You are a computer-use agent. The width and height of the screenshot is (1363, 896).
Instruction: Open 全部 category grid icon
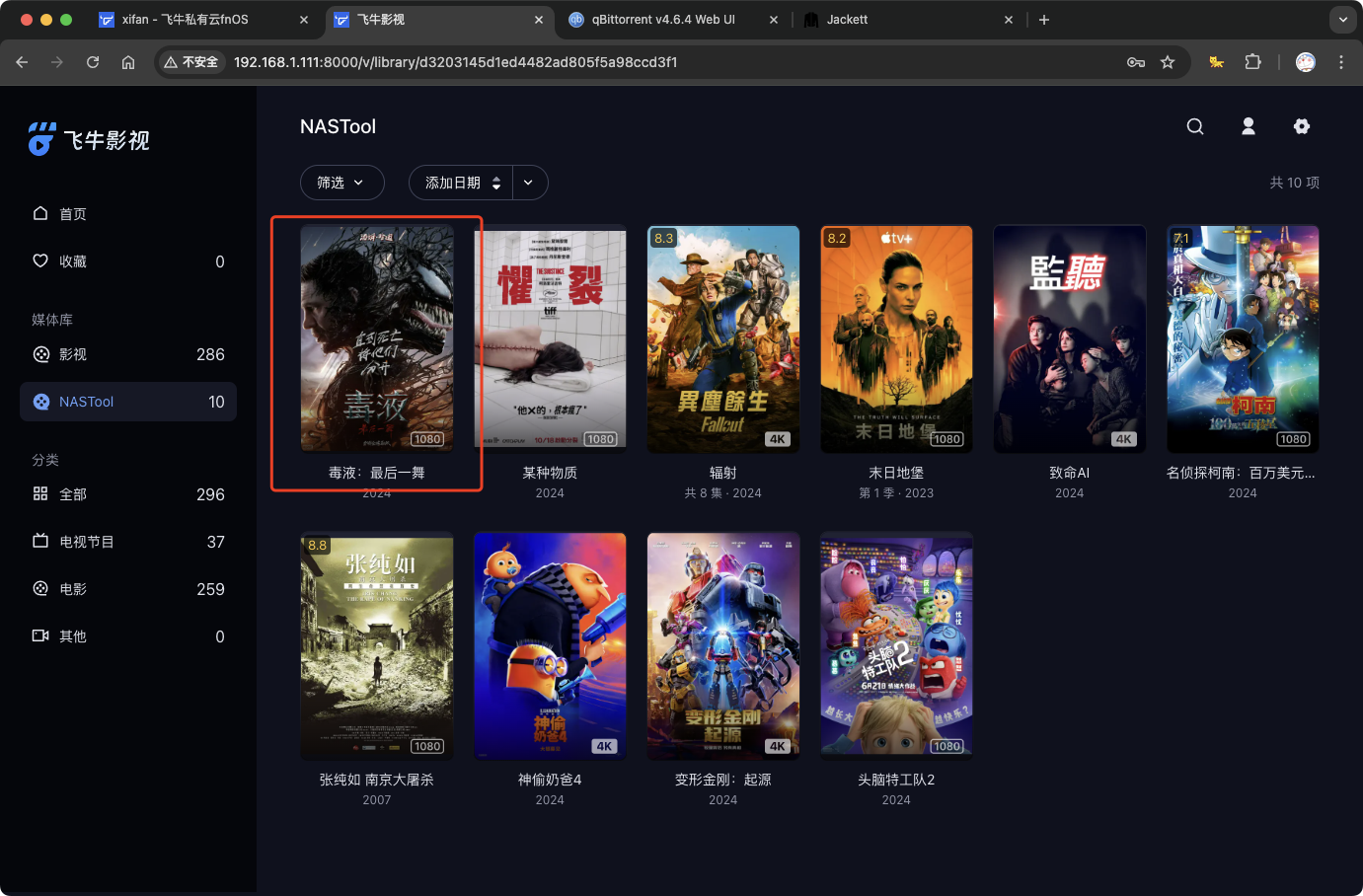tap(40, 493)
